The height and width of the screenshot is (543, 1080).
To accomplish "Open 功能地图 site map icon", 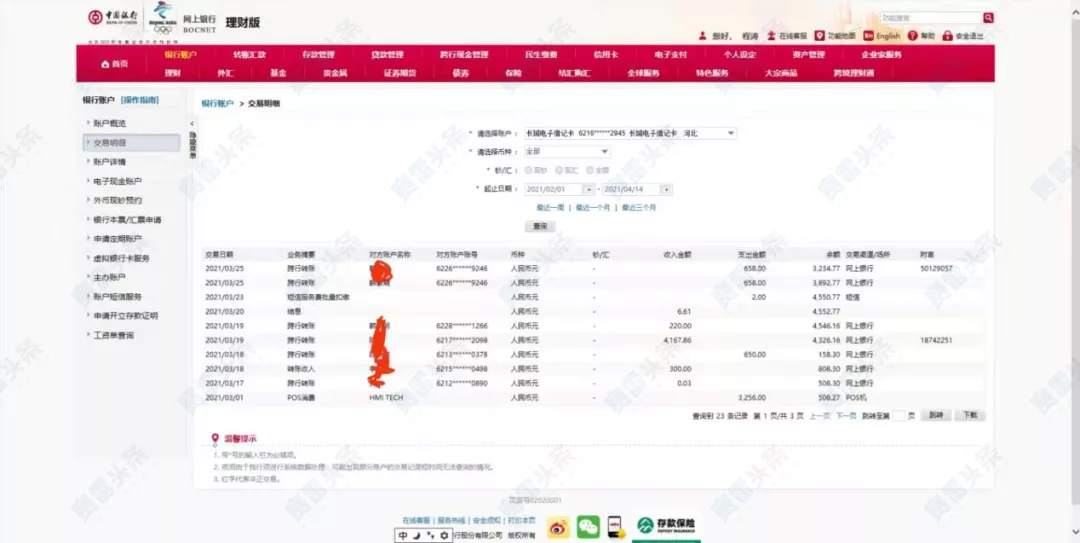I will (820, 36).
